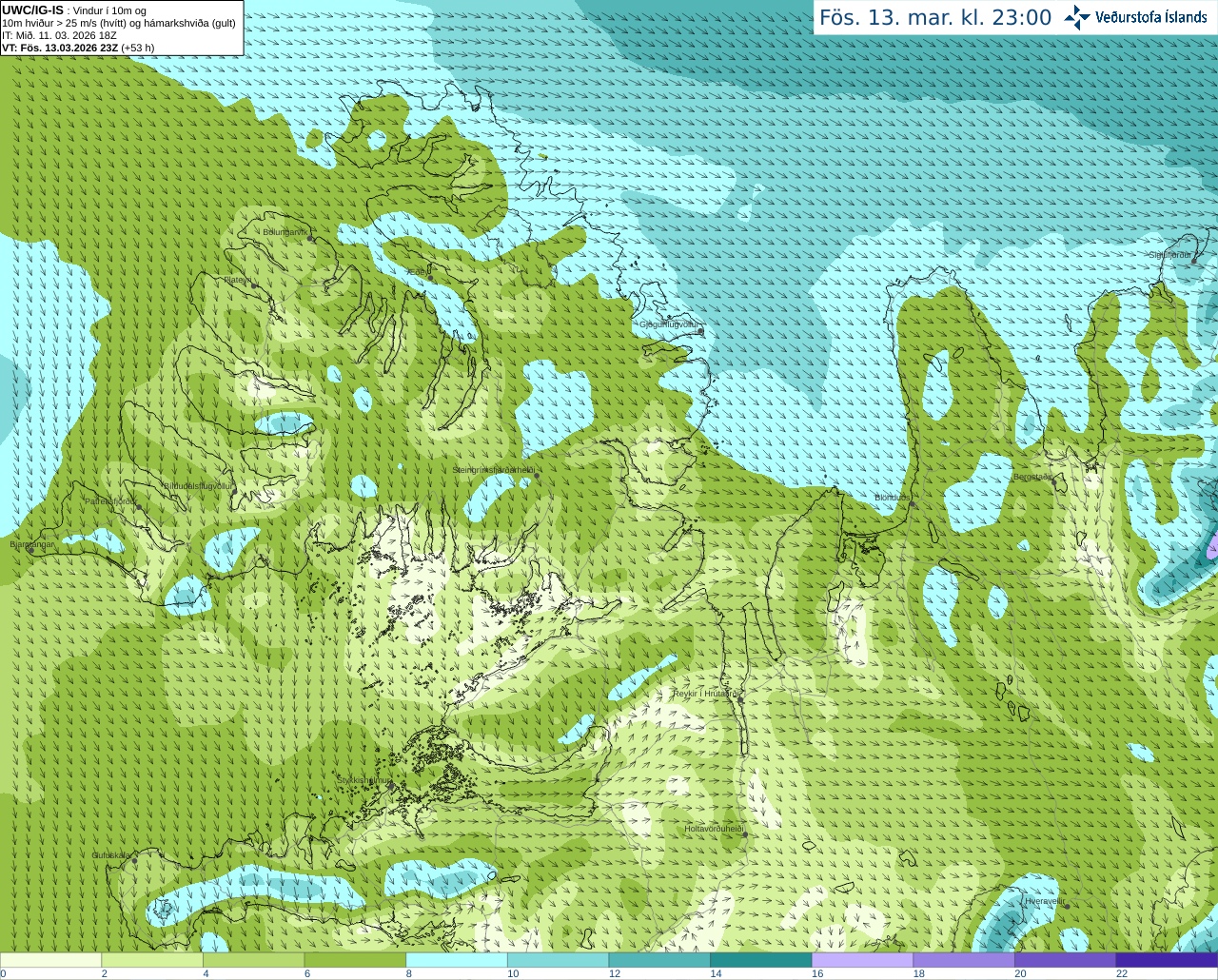Screen dimensions: 1218x980
Task: Click the Flateyri station label
Action: [x=238, y=280]
